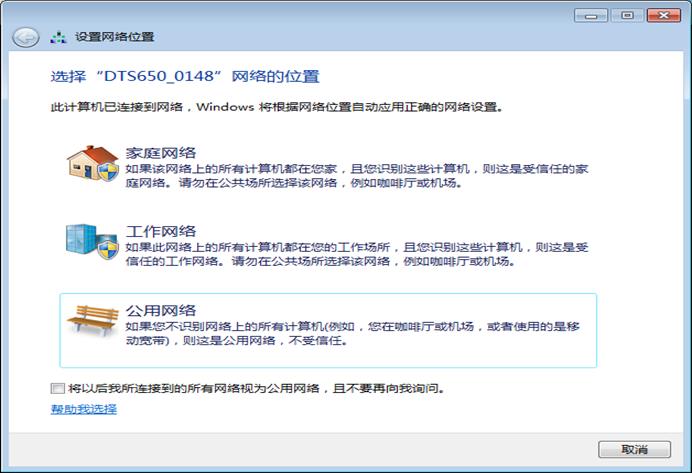This screenshot has width=692, height=473.
Task: Click the house icon for 家庭网络
Action: pos(93,163)
